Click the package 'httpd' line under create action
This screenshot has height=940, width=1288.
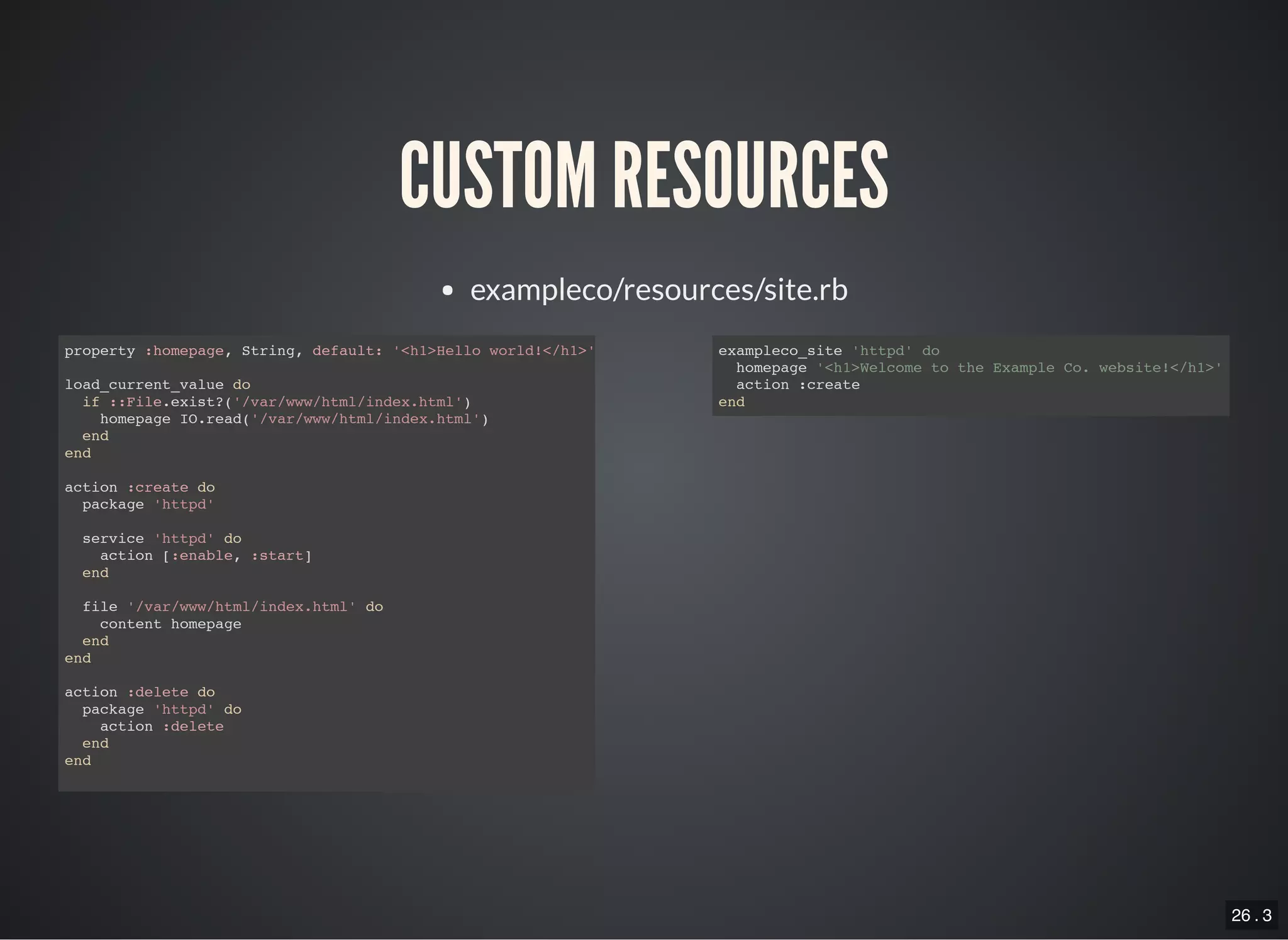tap(148, 505)
